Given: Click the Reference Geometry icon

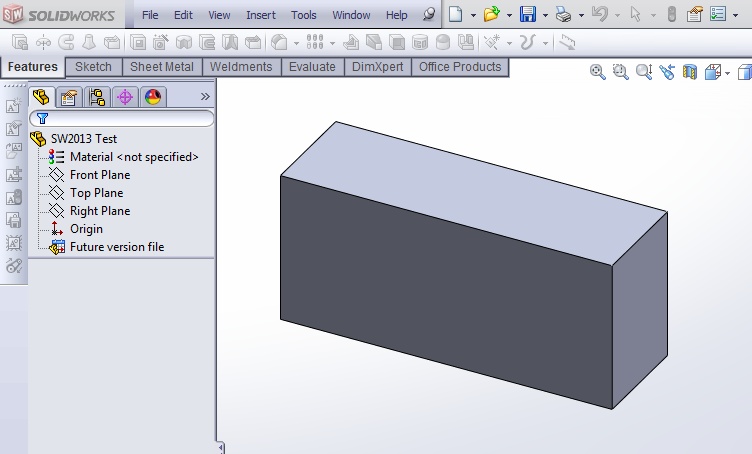Looking at the screenshot, I should [x=492, y=42].
